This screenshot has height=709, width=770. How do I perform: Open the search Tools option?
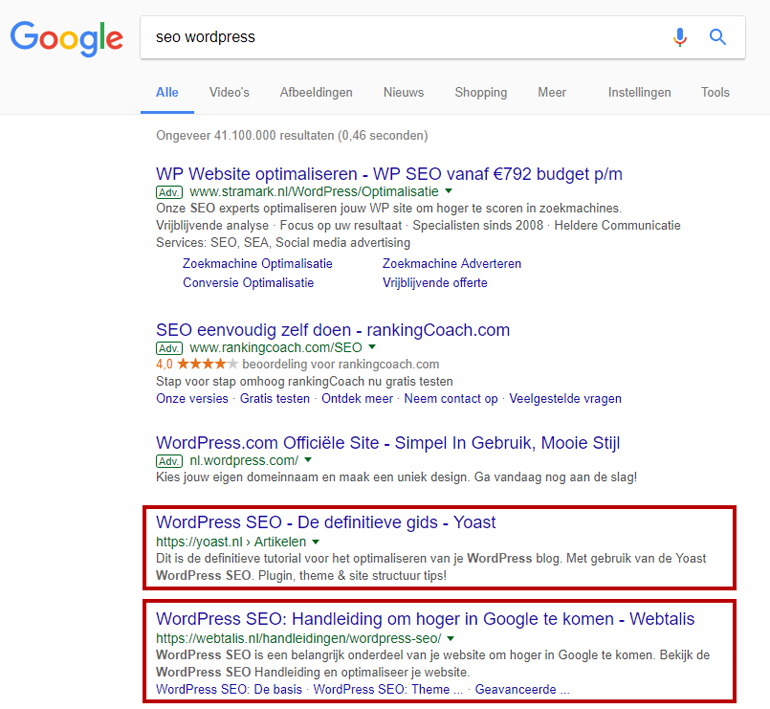point(715,92)
